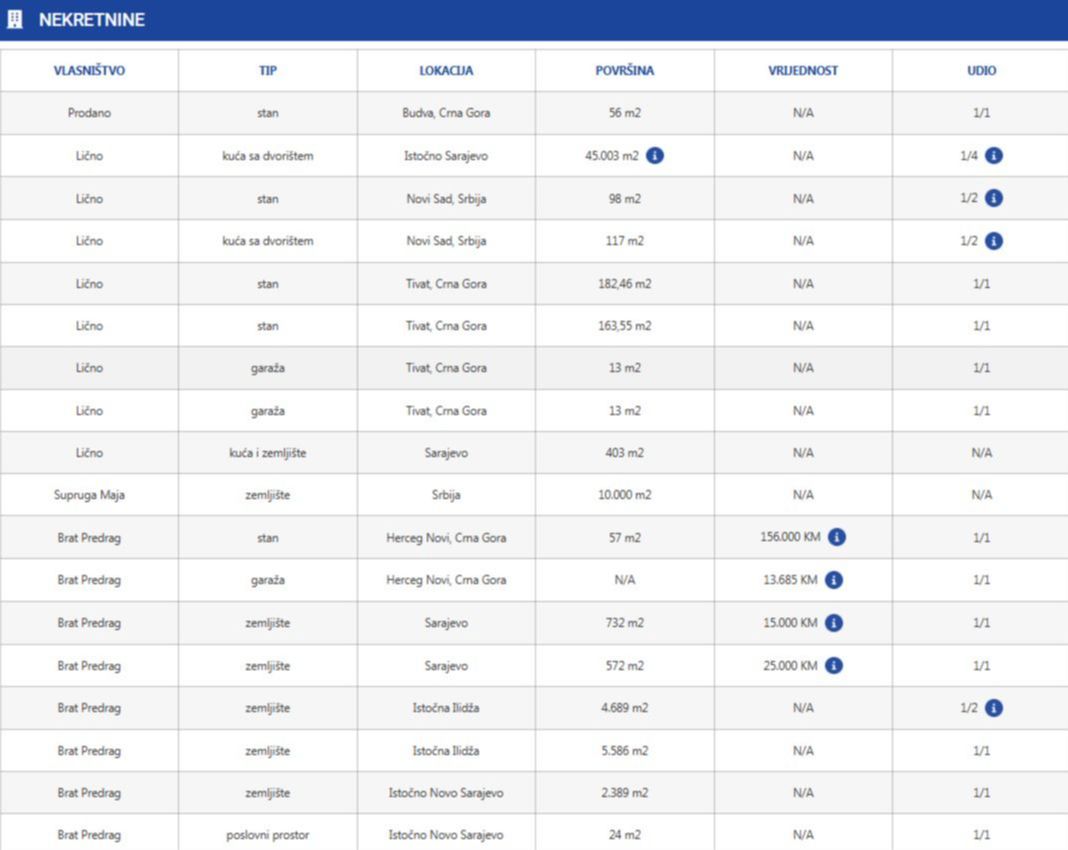Open info icon next to 45.003 m2
This screenshot has height=850, width=1068.
click(x=654, y=156)
